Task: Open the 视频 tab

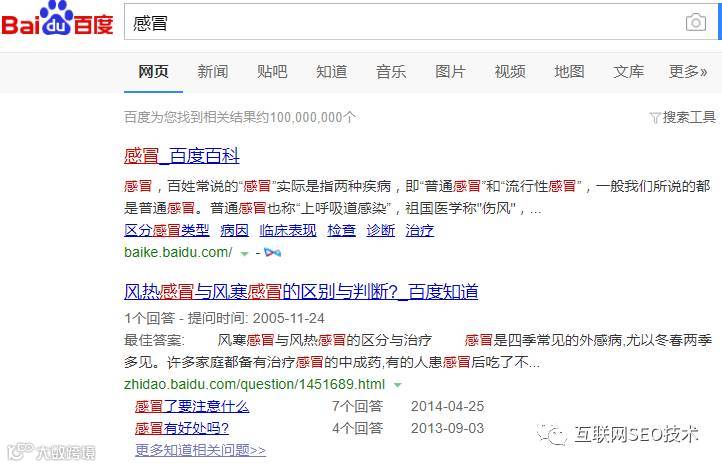Action: click(510, 72)
